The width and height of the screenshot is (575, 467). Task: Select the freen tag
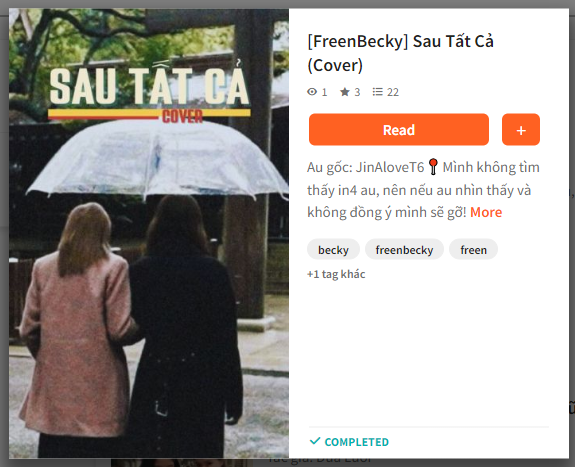point(473,250)
